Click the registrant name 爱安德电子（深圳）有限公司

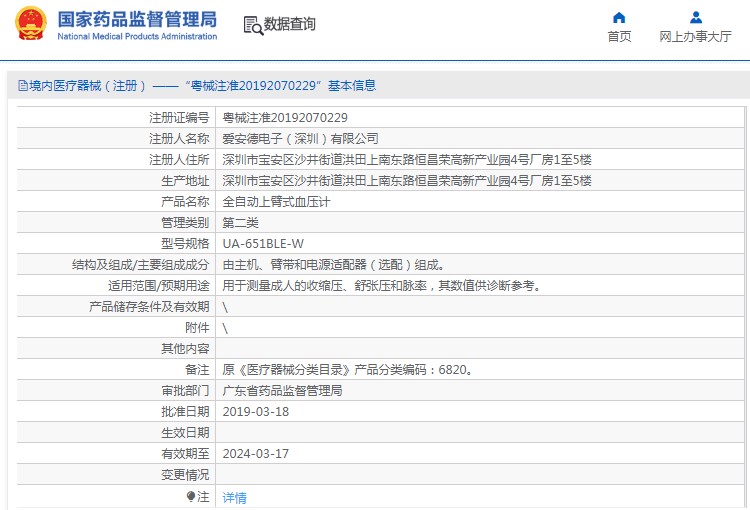tap(300, 139)
